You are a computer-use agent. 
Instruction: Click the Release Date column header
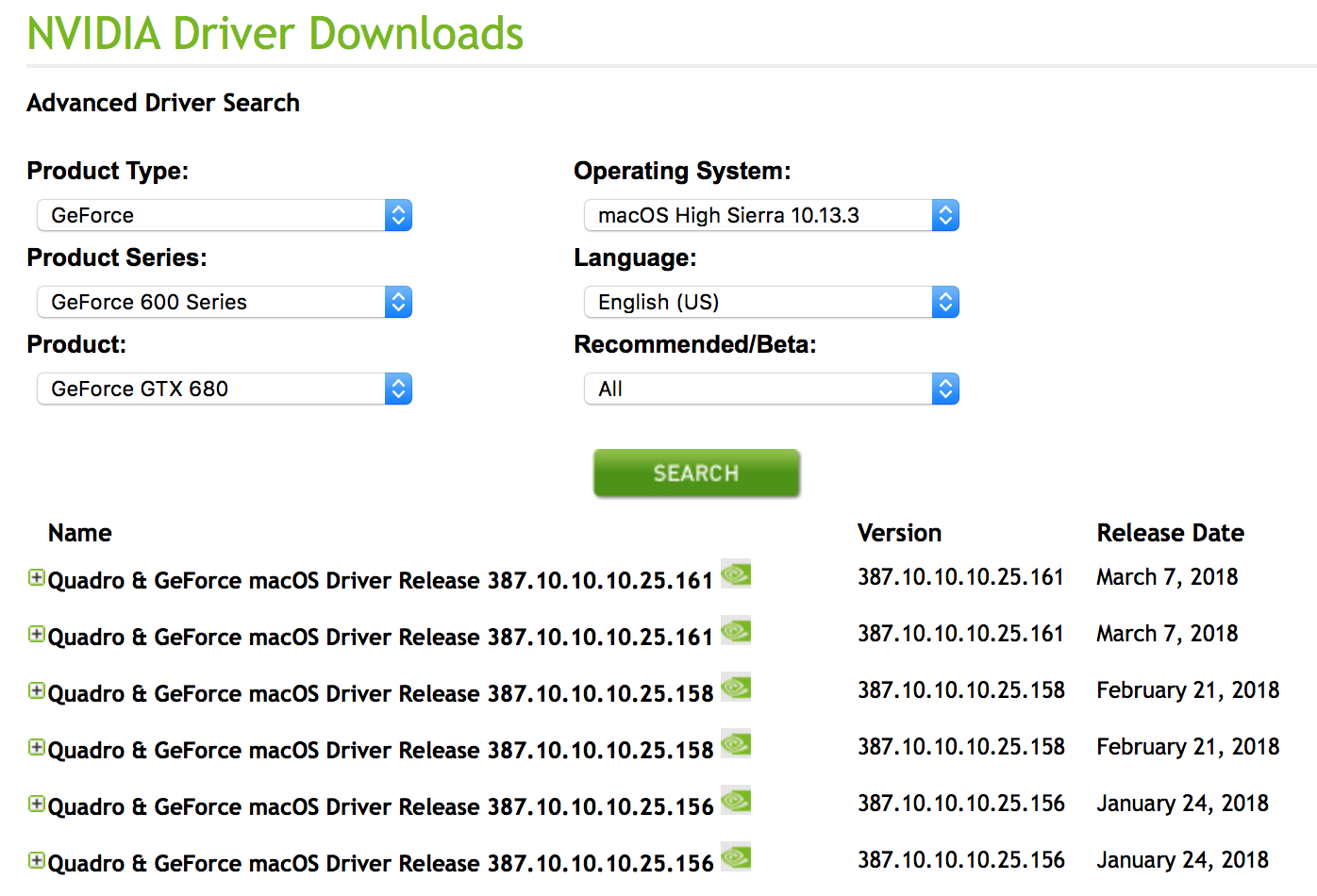(1170, 533)
